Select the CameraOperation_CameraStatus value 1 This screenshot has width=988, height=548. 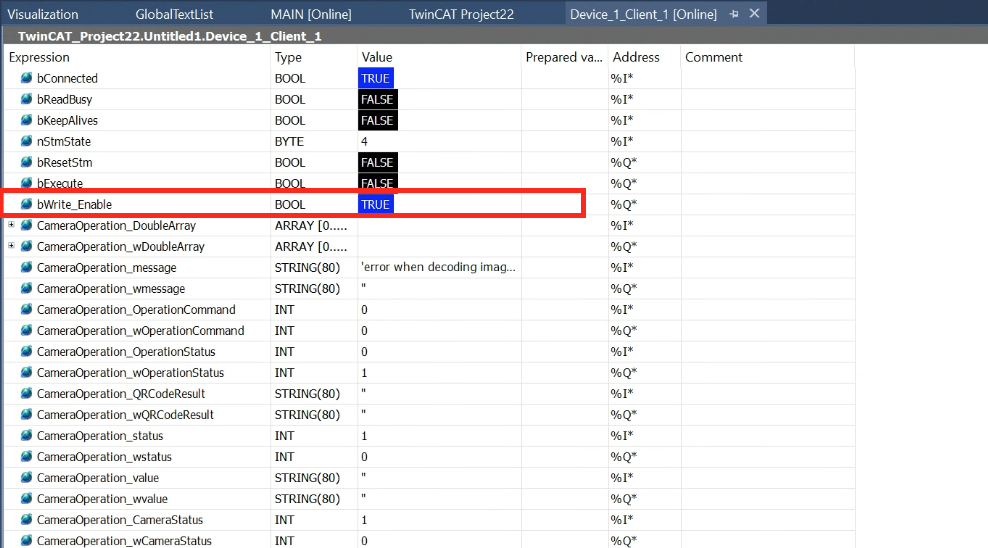364,520
